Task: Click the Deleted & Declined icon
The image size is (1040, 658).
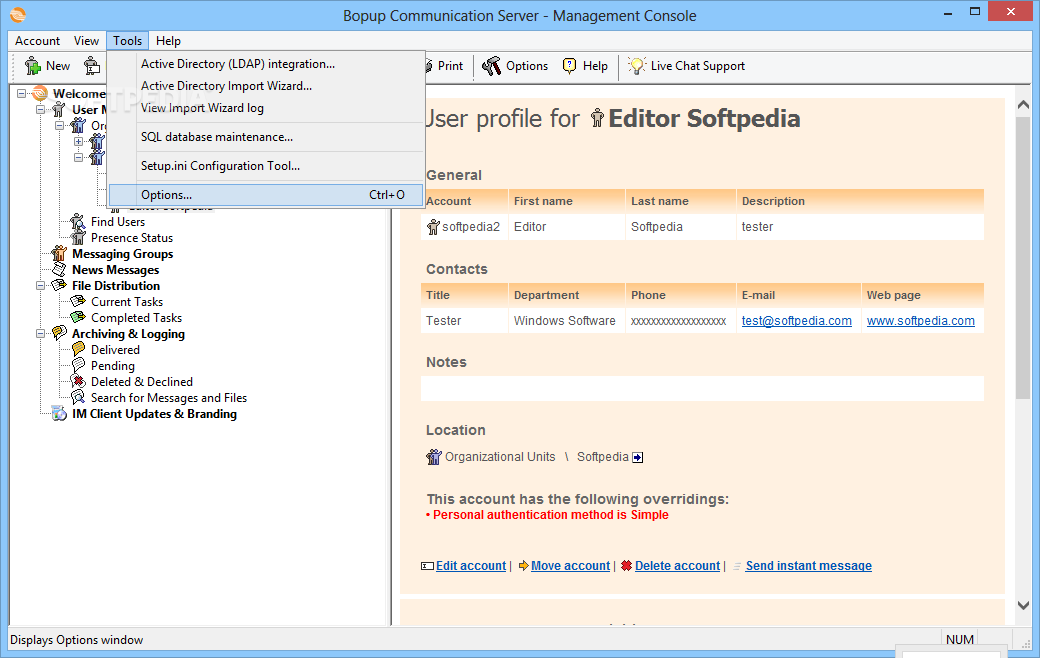Action: (78, 381)
